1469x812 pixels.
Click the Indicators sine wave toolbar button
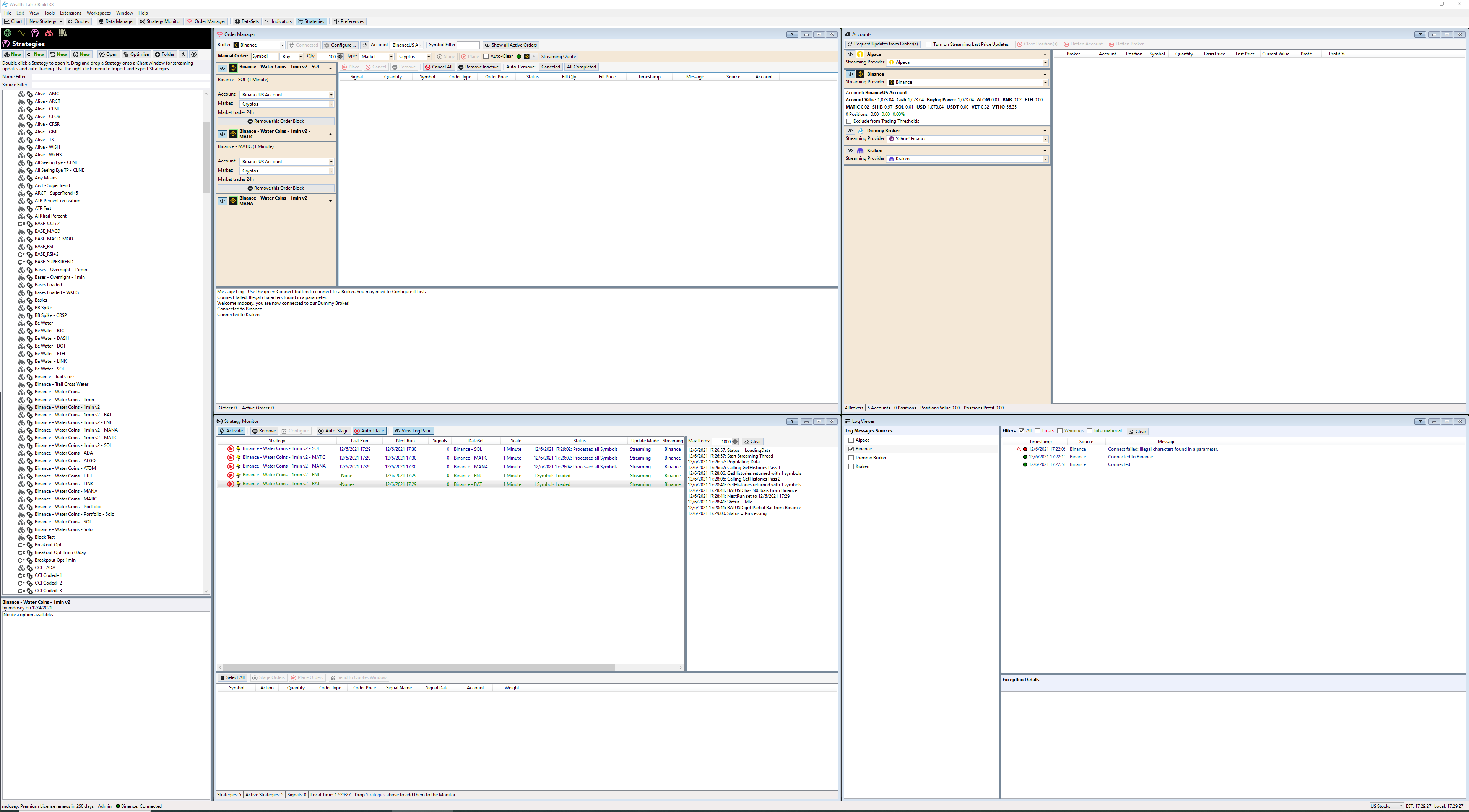click(x=278, y=22)
